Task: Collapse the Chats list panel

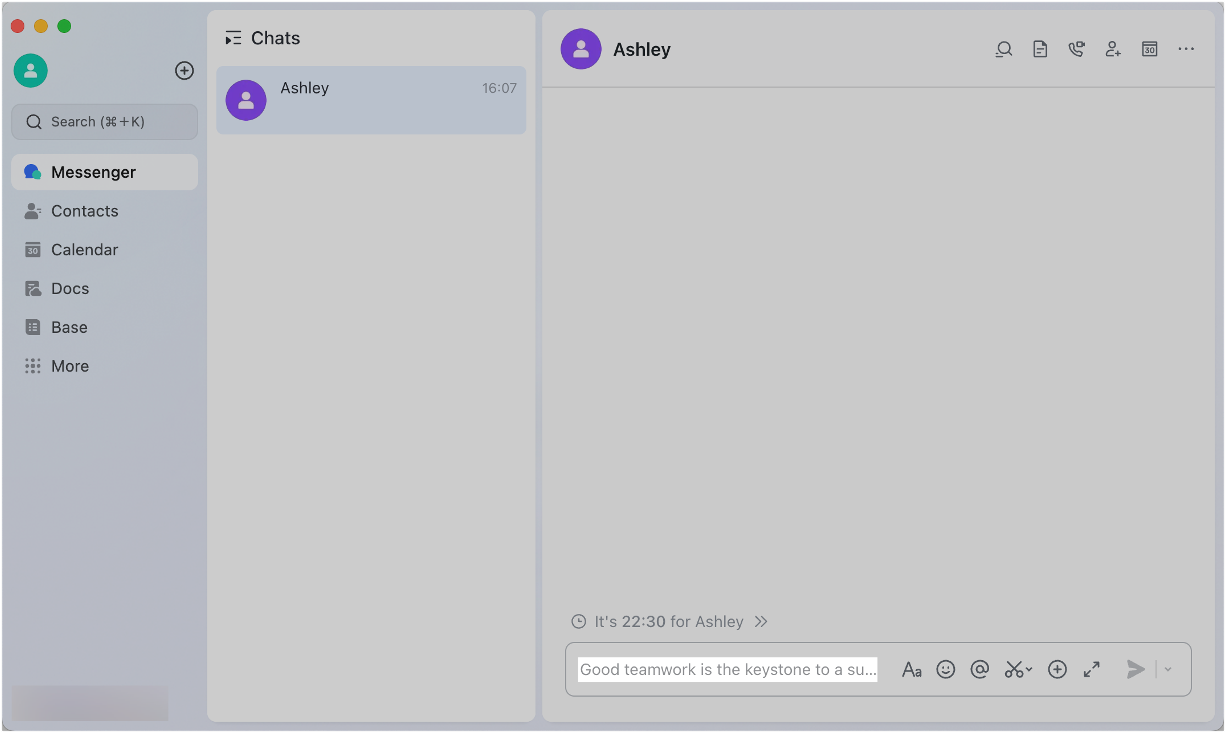Action: pos(233,37)
